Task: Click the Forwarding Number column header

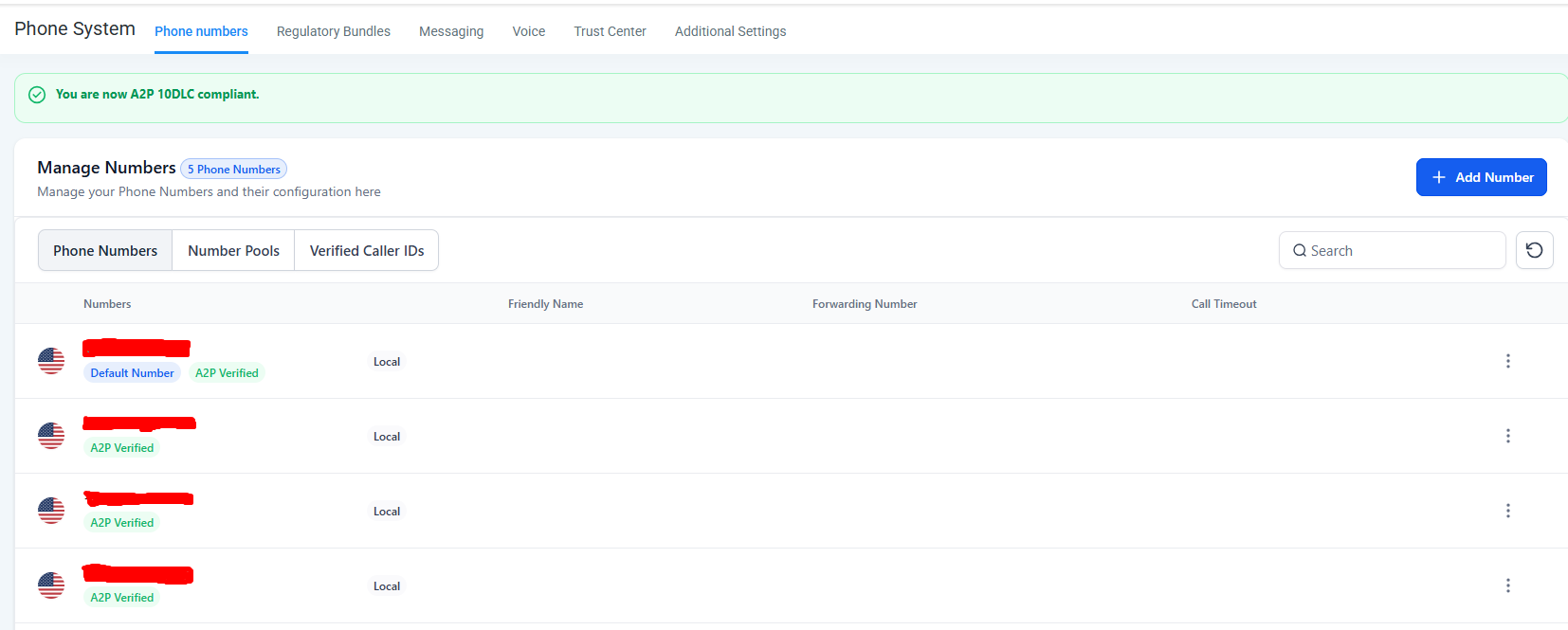Action: [x=865, y=304]
